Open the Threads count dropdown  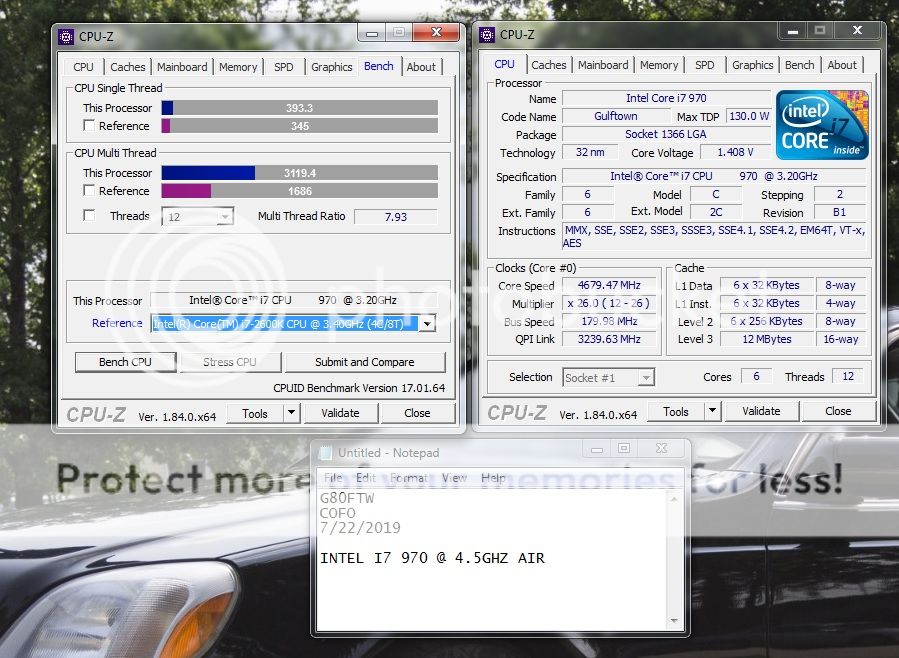point(224,217)
